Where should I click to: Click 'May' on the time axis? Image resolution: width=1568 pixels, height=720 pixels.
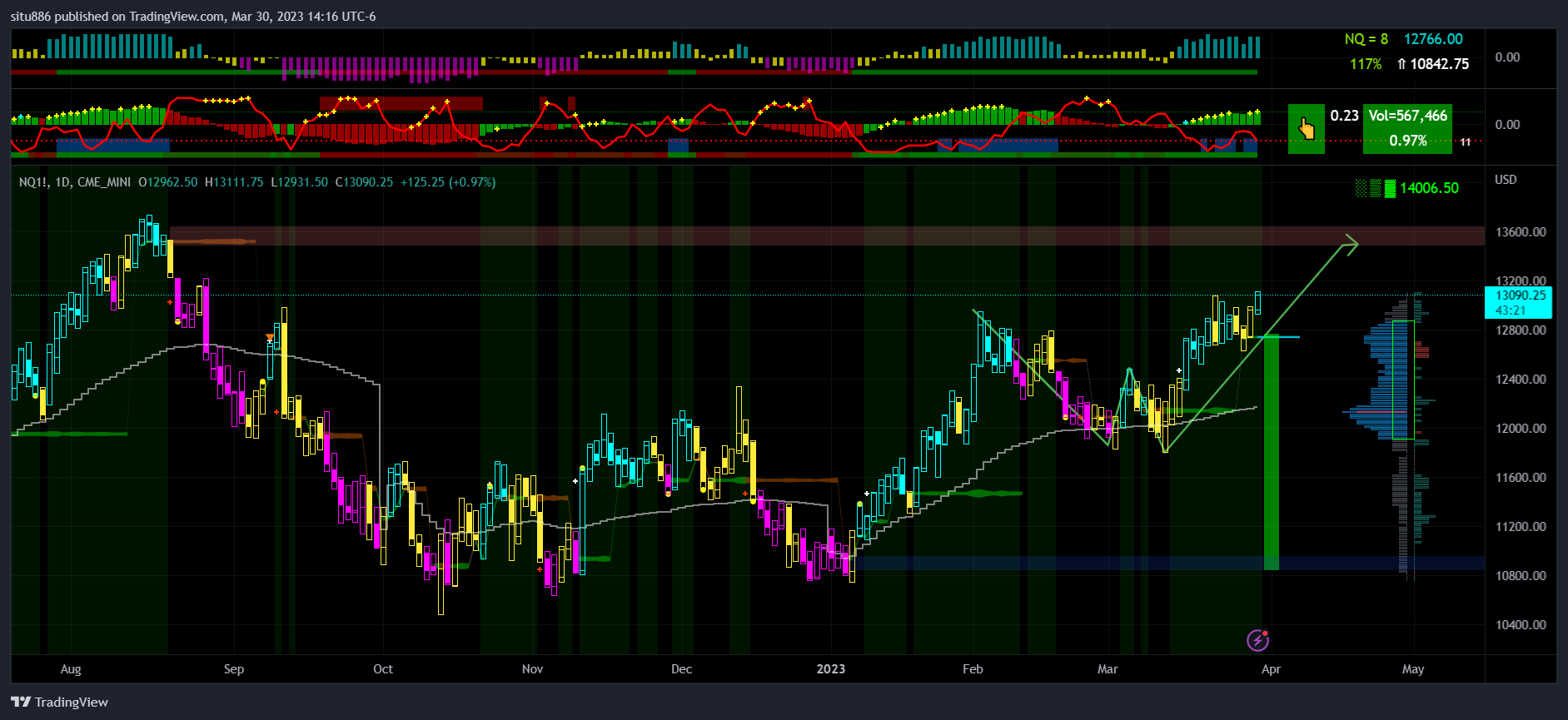(x=1413, y=669)
